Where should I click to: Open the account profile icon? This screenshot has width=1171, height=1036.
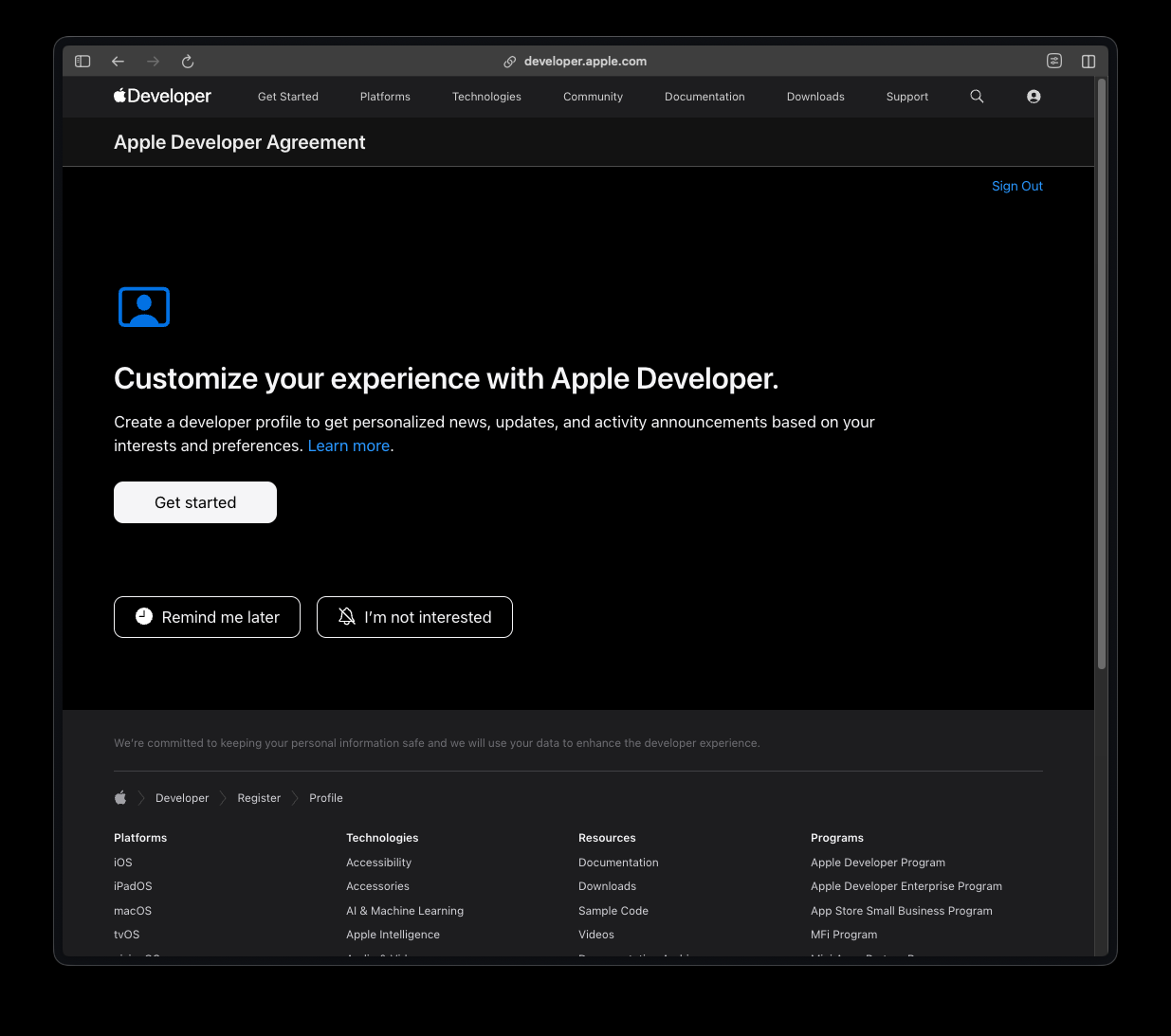coord(1034,97)
